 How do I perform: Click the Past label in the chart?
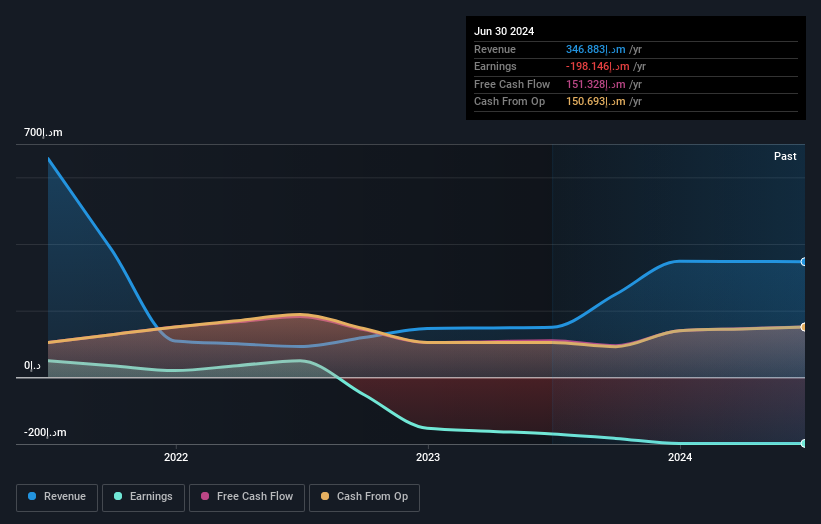click(785, 156)
